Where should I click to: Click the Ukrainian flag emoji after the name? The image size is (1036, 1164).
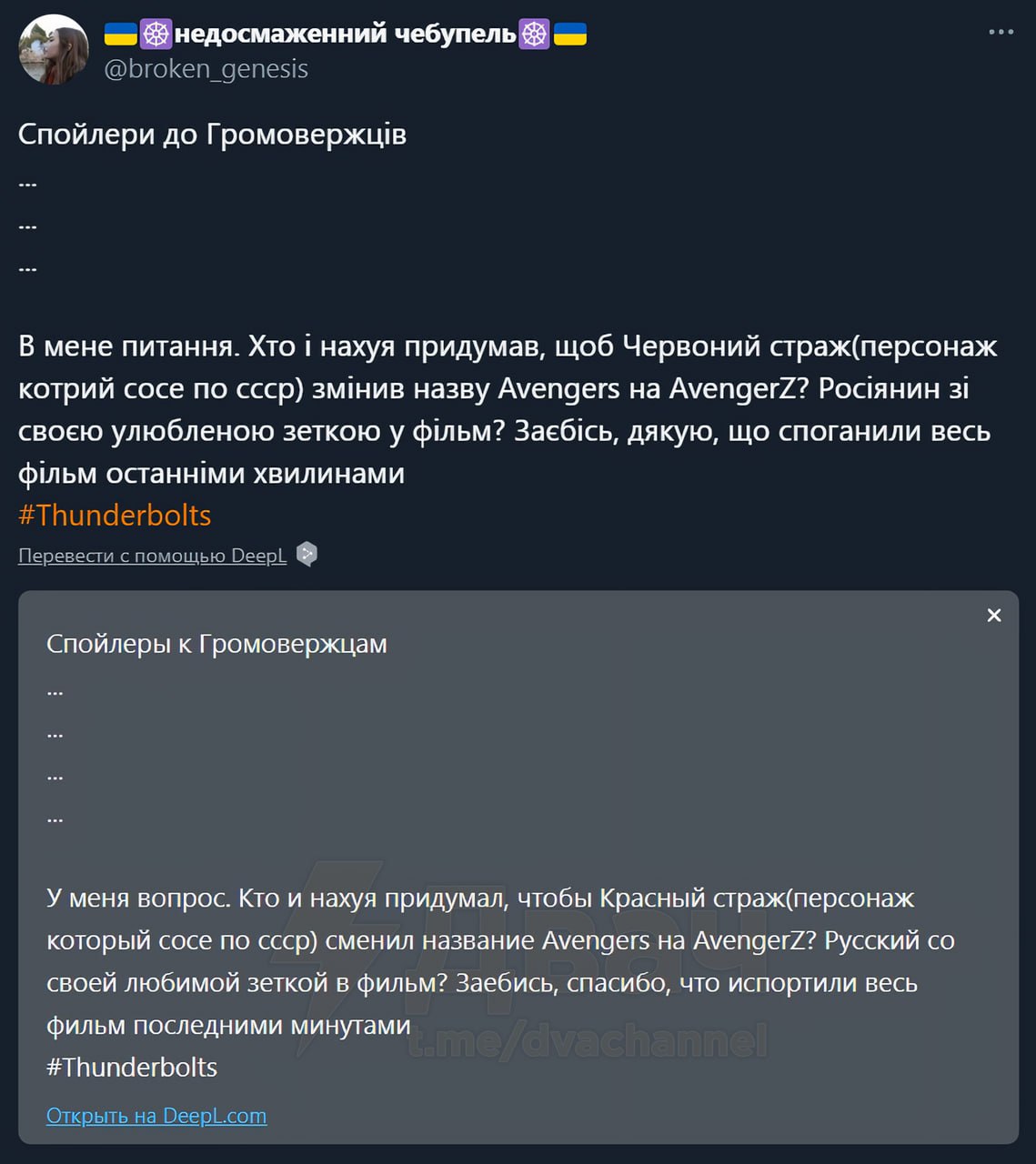click(x=570, y=35)
